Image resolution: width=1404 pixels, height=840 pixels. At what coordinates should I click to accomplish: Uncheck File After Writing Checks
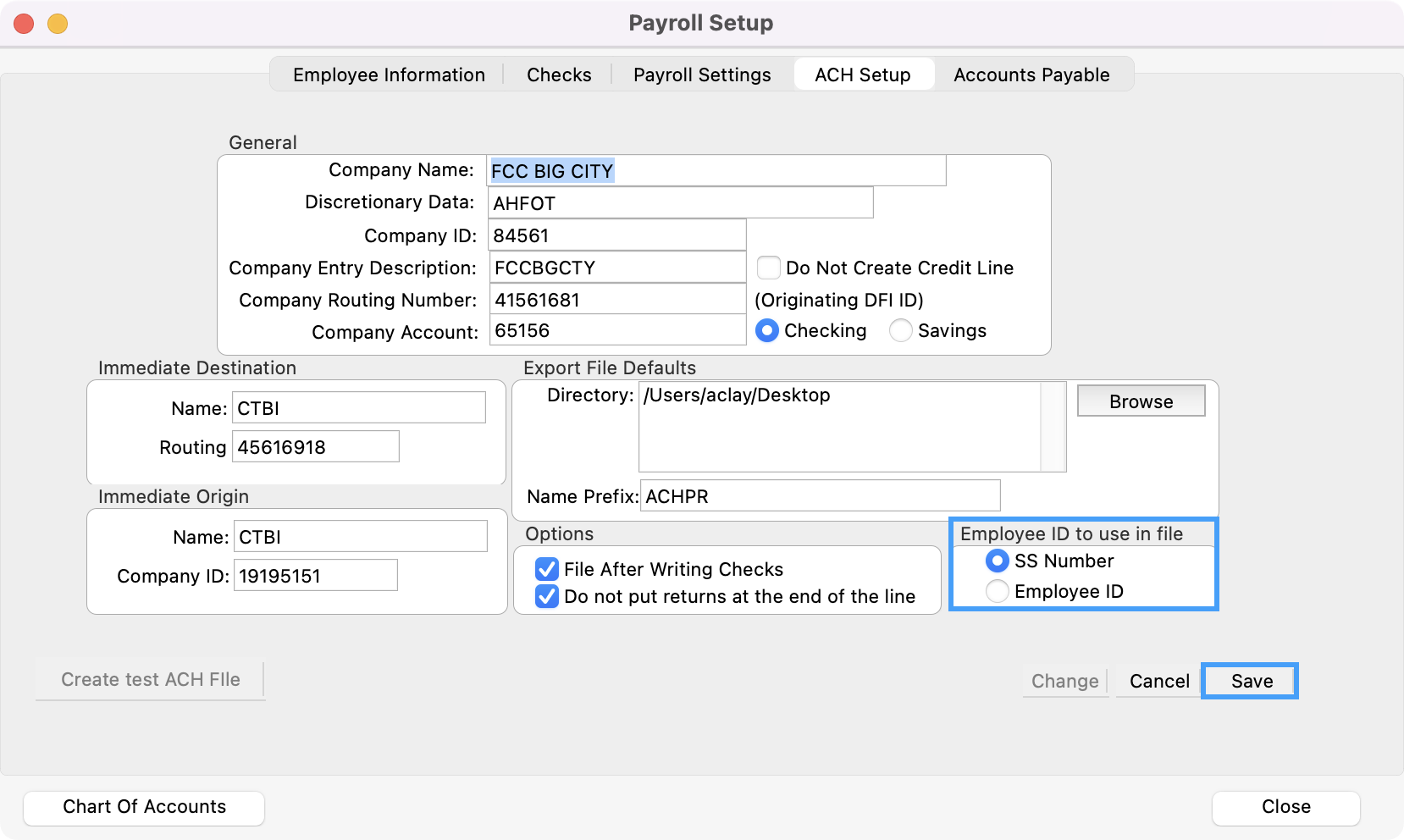547,569
